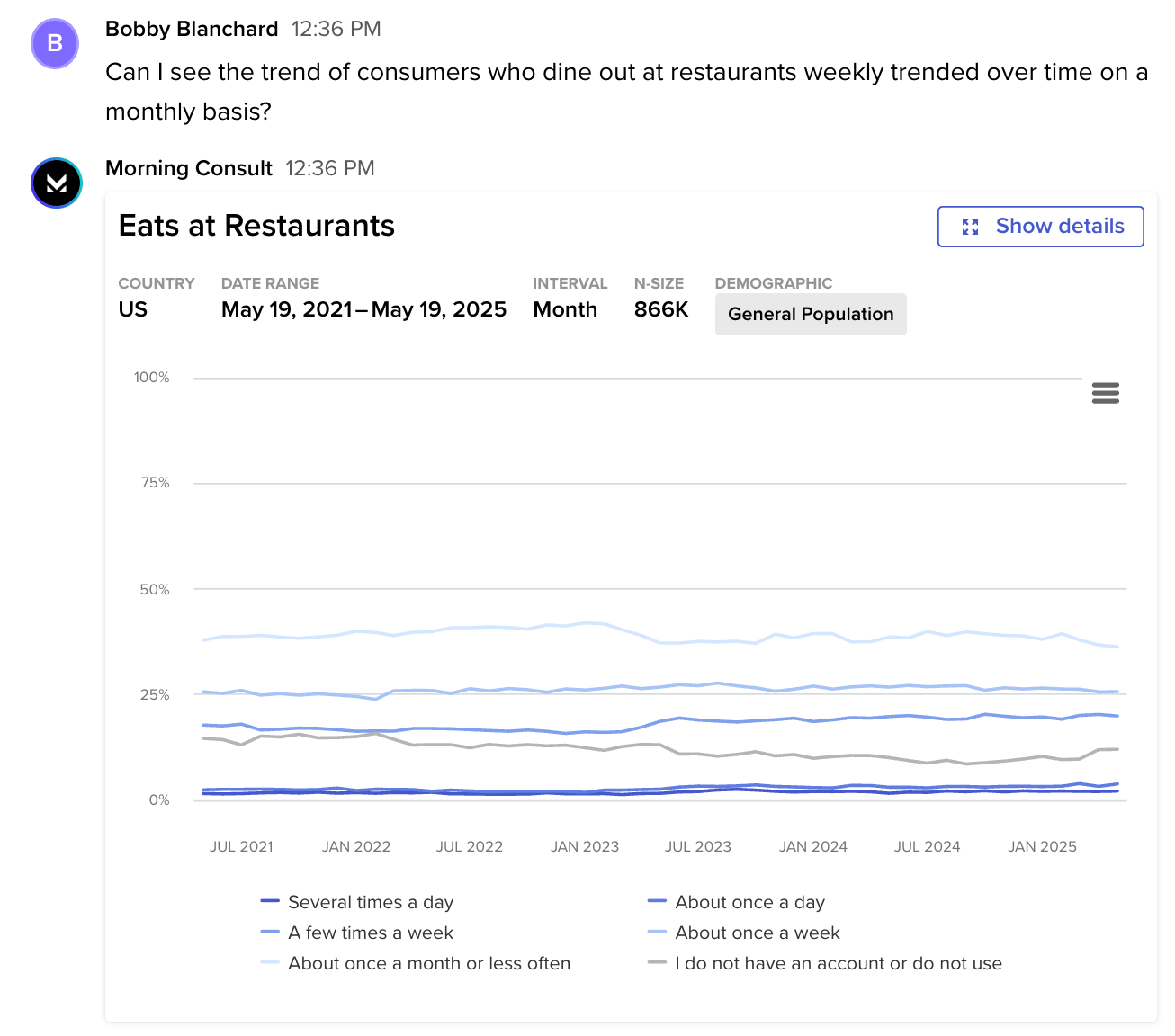Select the General Population demographic chip

(x=810, y=314)
